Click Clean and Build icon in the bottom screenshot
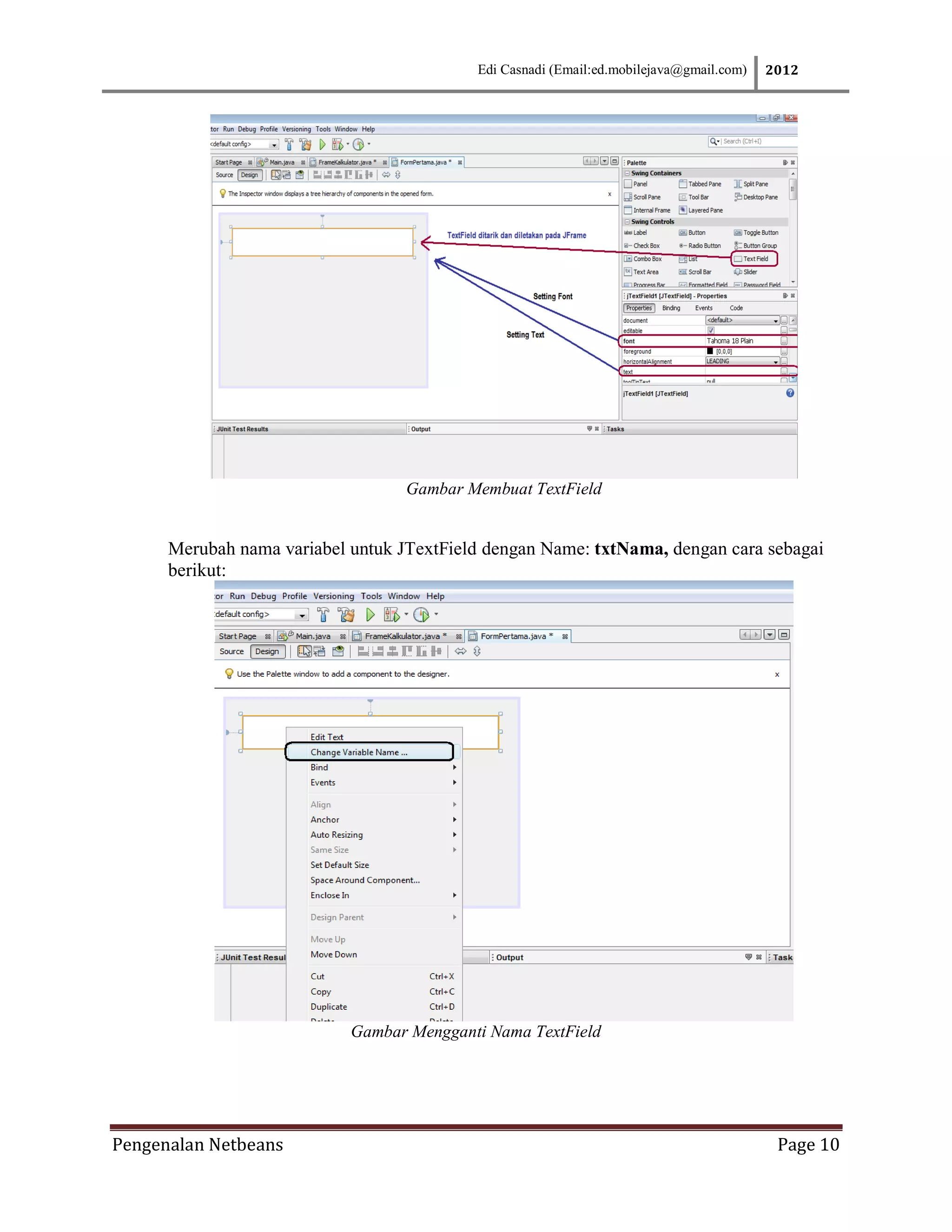 click(x=346, y=614)
